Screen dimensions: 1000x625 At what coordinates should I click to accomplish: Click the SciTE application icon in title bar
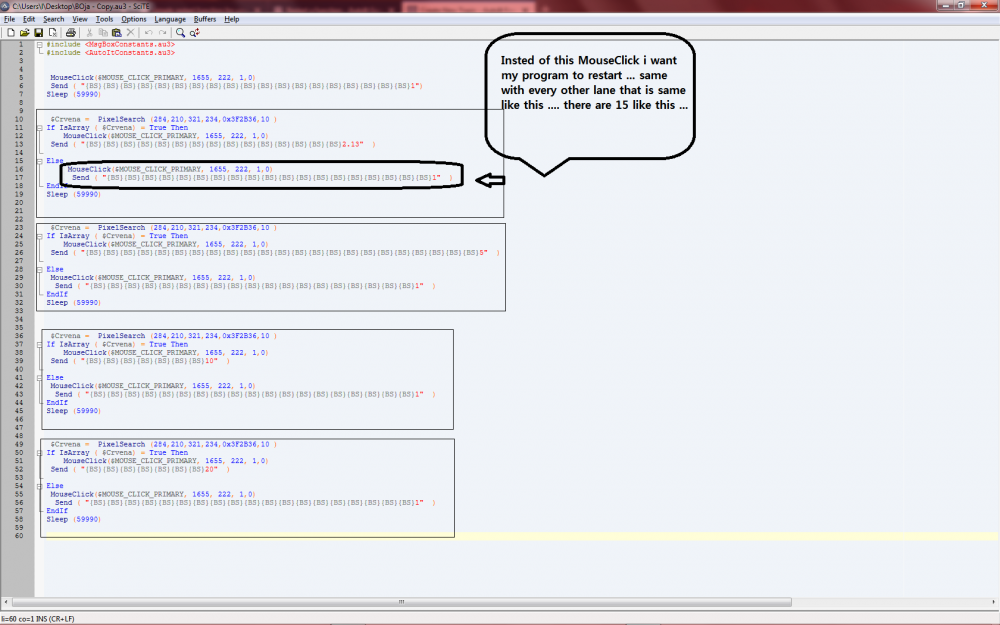pyautogui.click(x=6, y=6)
